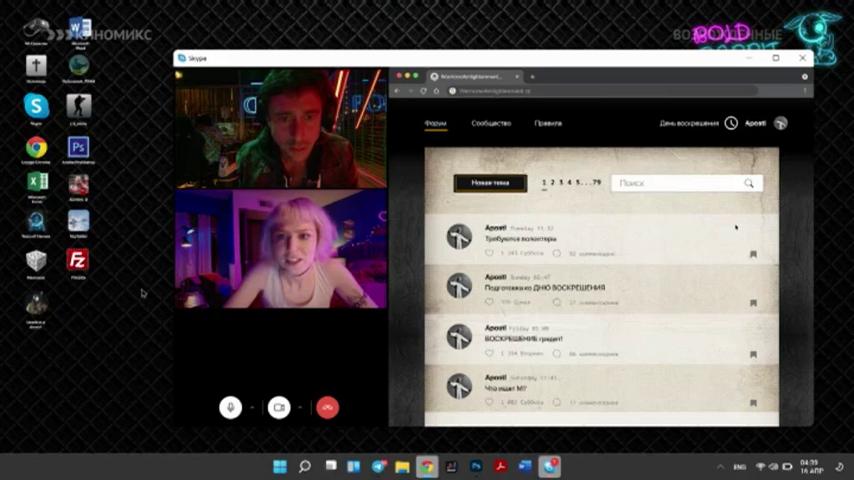Open the Сообщество tab

491,123
